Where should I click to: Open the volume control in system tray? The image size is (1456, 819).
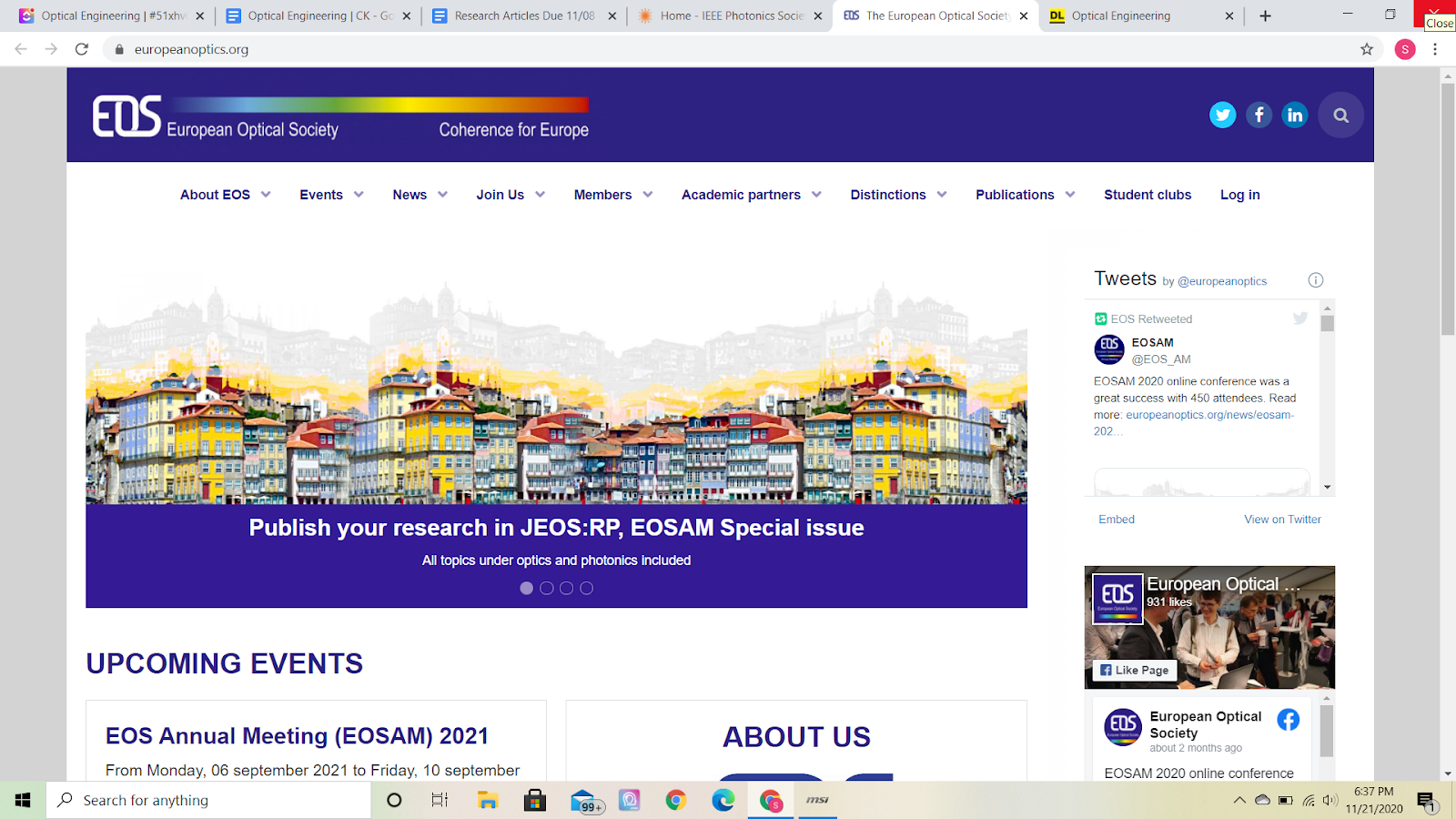(x=1330, y=801)
